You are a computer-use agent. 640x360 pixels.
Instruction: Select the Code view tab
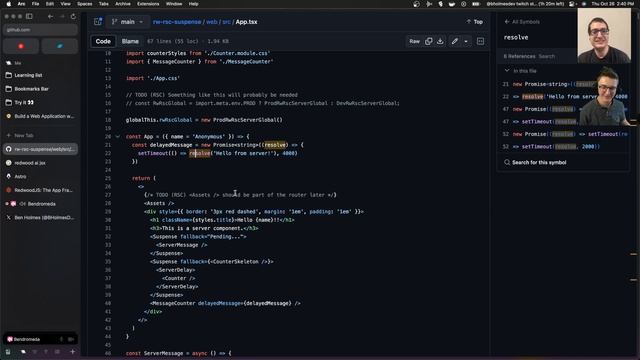tap(103, 41)
